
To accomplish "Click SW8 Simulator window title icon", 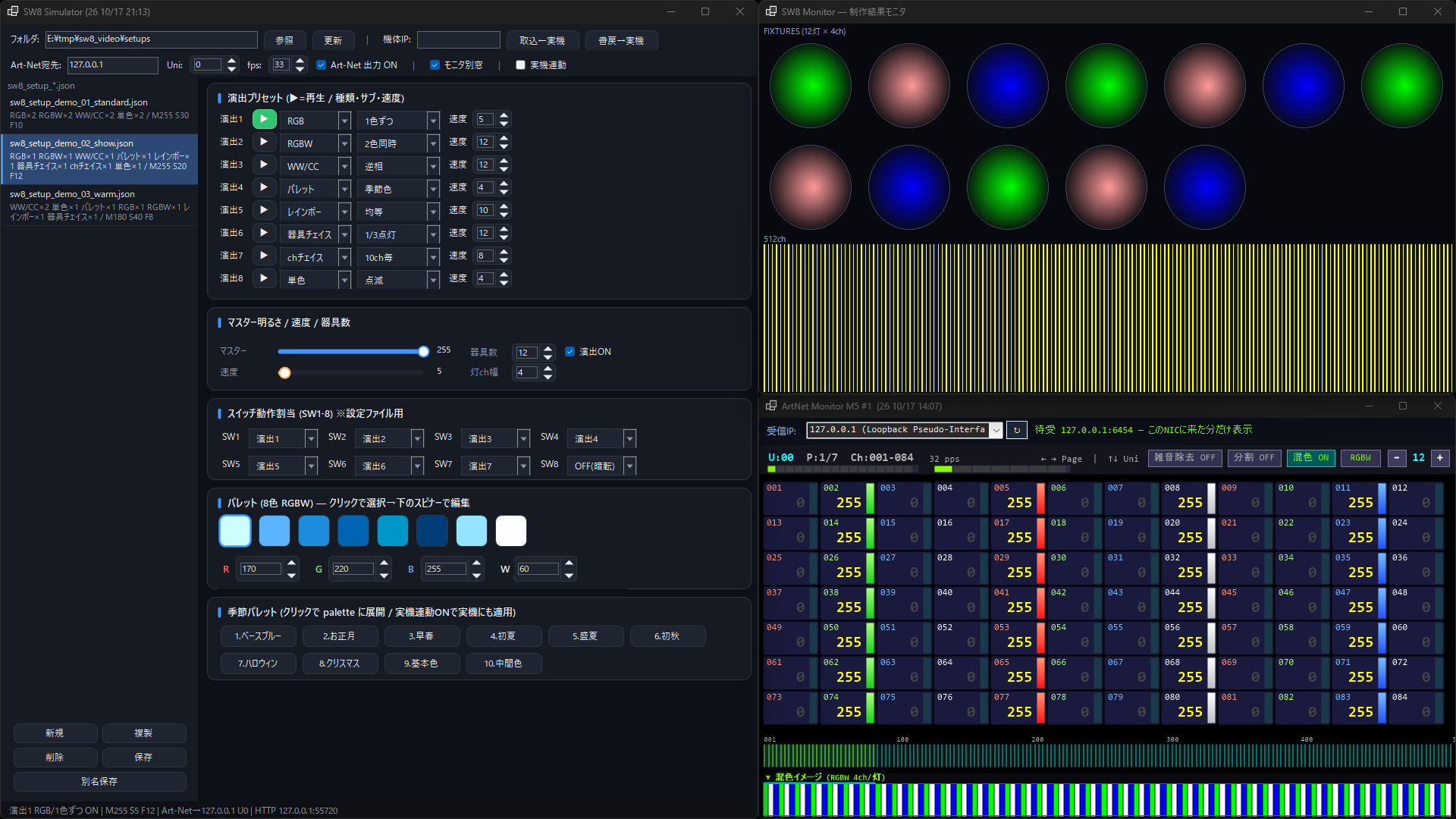I will click(13, 11).
